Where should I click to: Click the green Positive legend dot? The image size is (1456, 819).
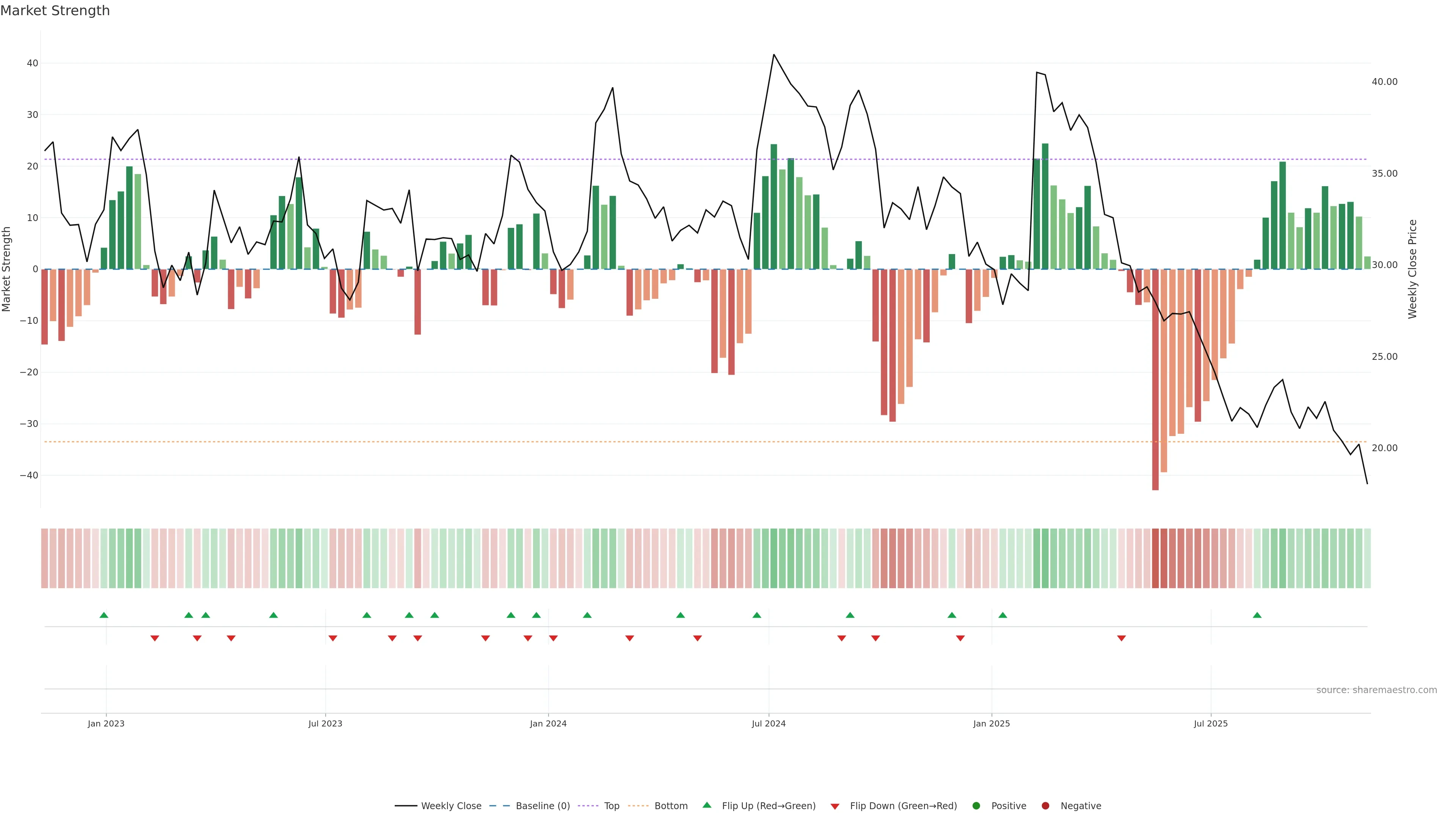(x=976, y=806)
